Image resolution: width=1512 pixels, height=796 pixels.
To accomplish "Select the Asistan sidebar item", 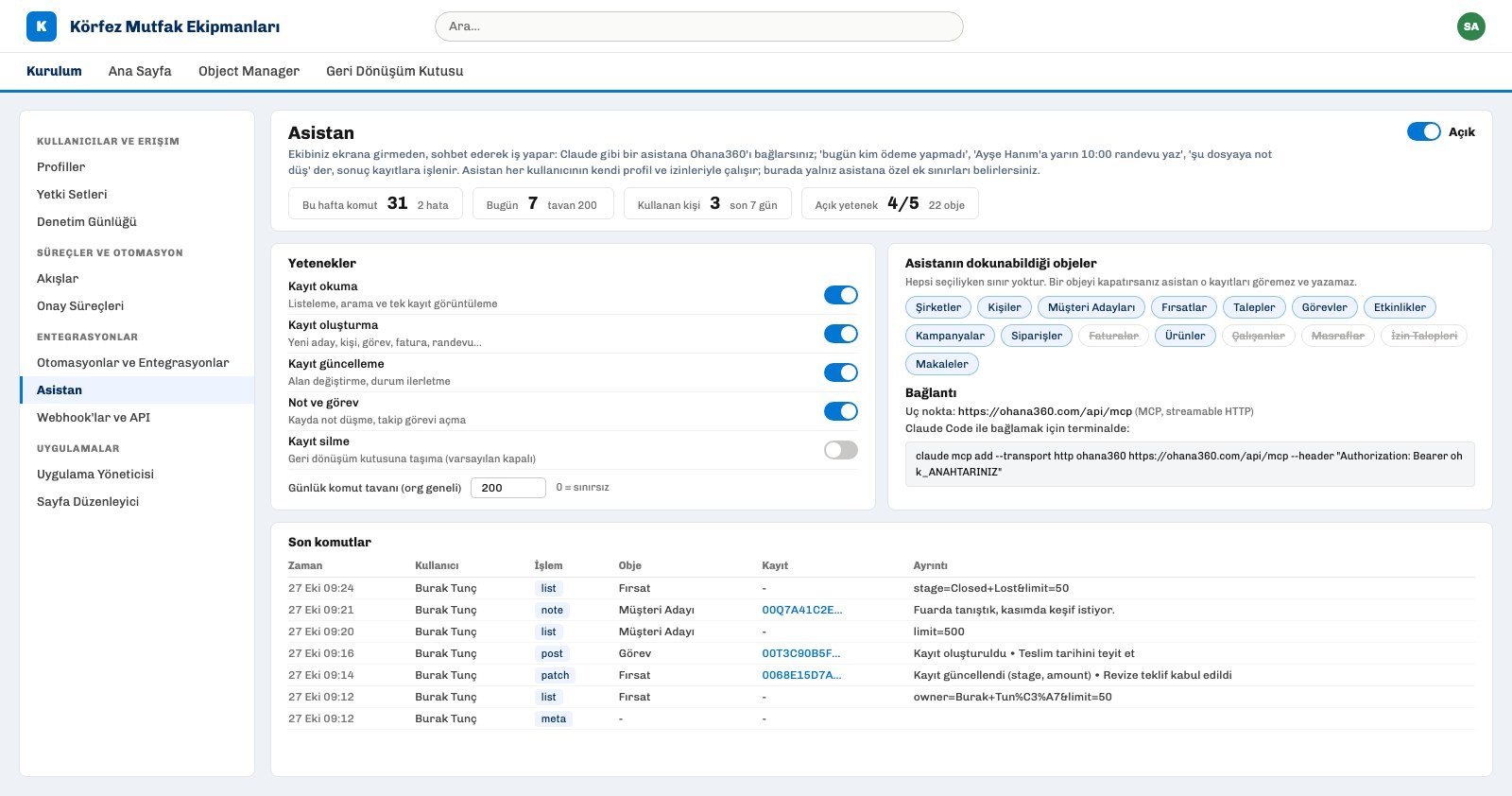I will (x=137, y=390).
